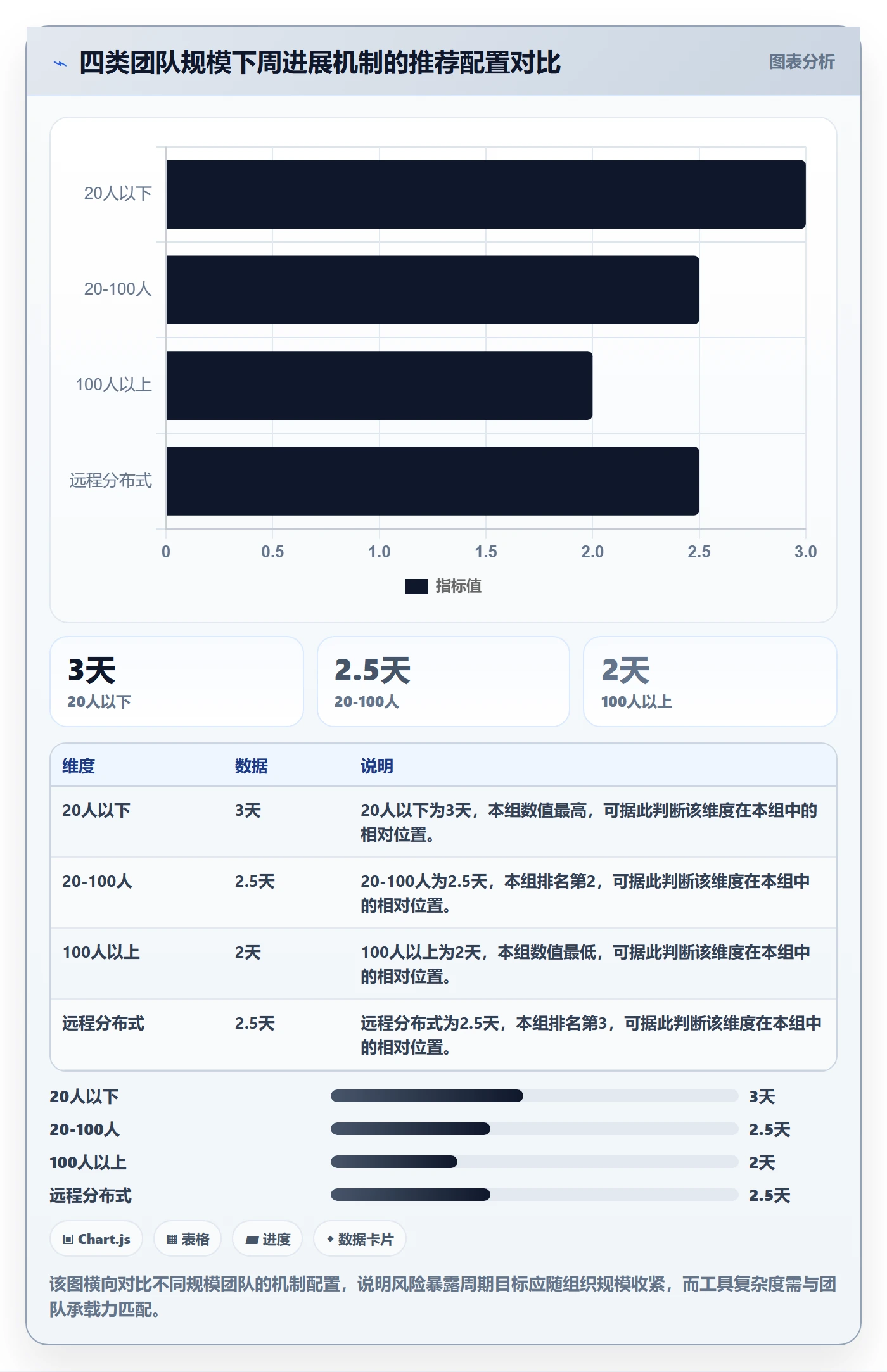Select the 100人以上 bar in the chart

pyautogui.click(x=380, y=386)
